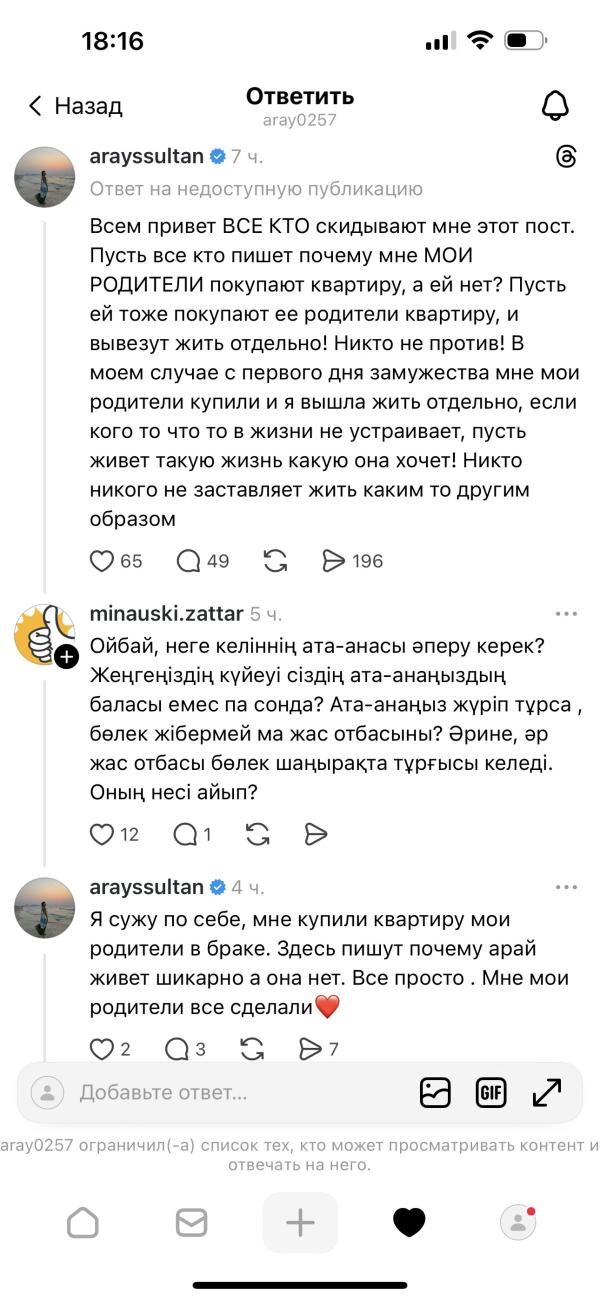Viewport: 600px width, 1300px height.
Task: Like arayssultan's bottom comment showing 2 likes
Action: 103,1048
